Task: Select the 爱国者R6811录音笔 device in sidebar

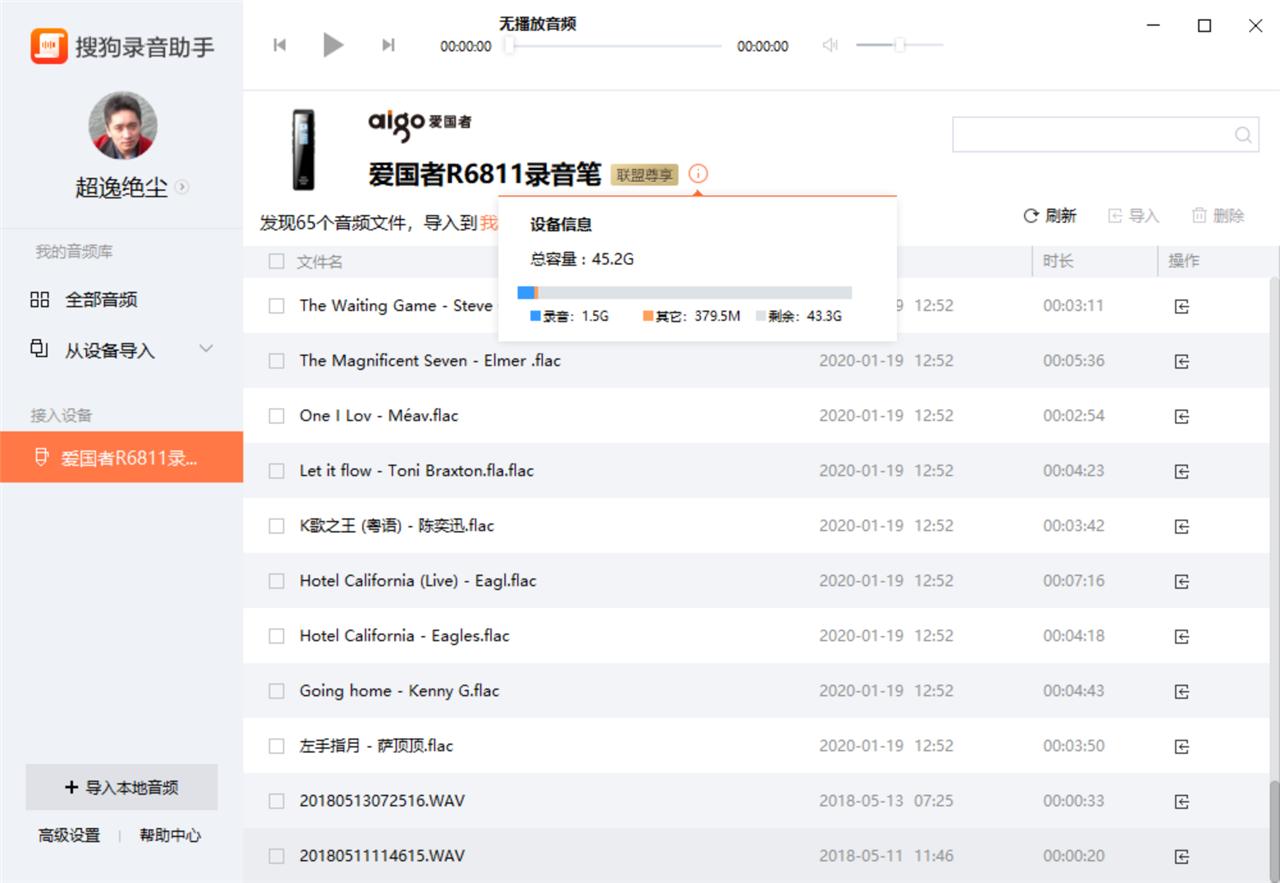Action: coord(120,457)
